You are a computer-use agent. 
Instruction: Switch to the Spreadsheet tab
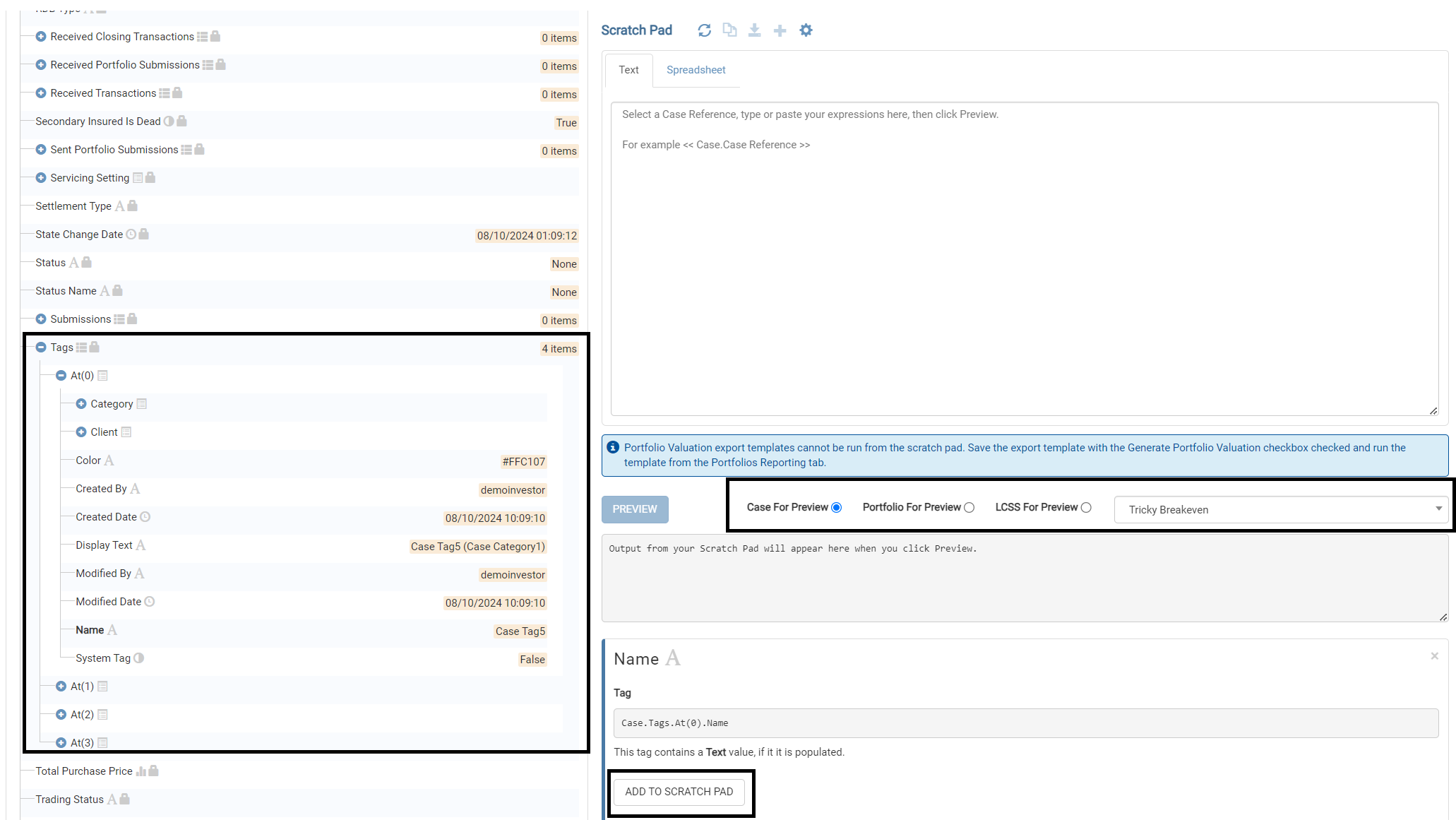click(696, 70)
